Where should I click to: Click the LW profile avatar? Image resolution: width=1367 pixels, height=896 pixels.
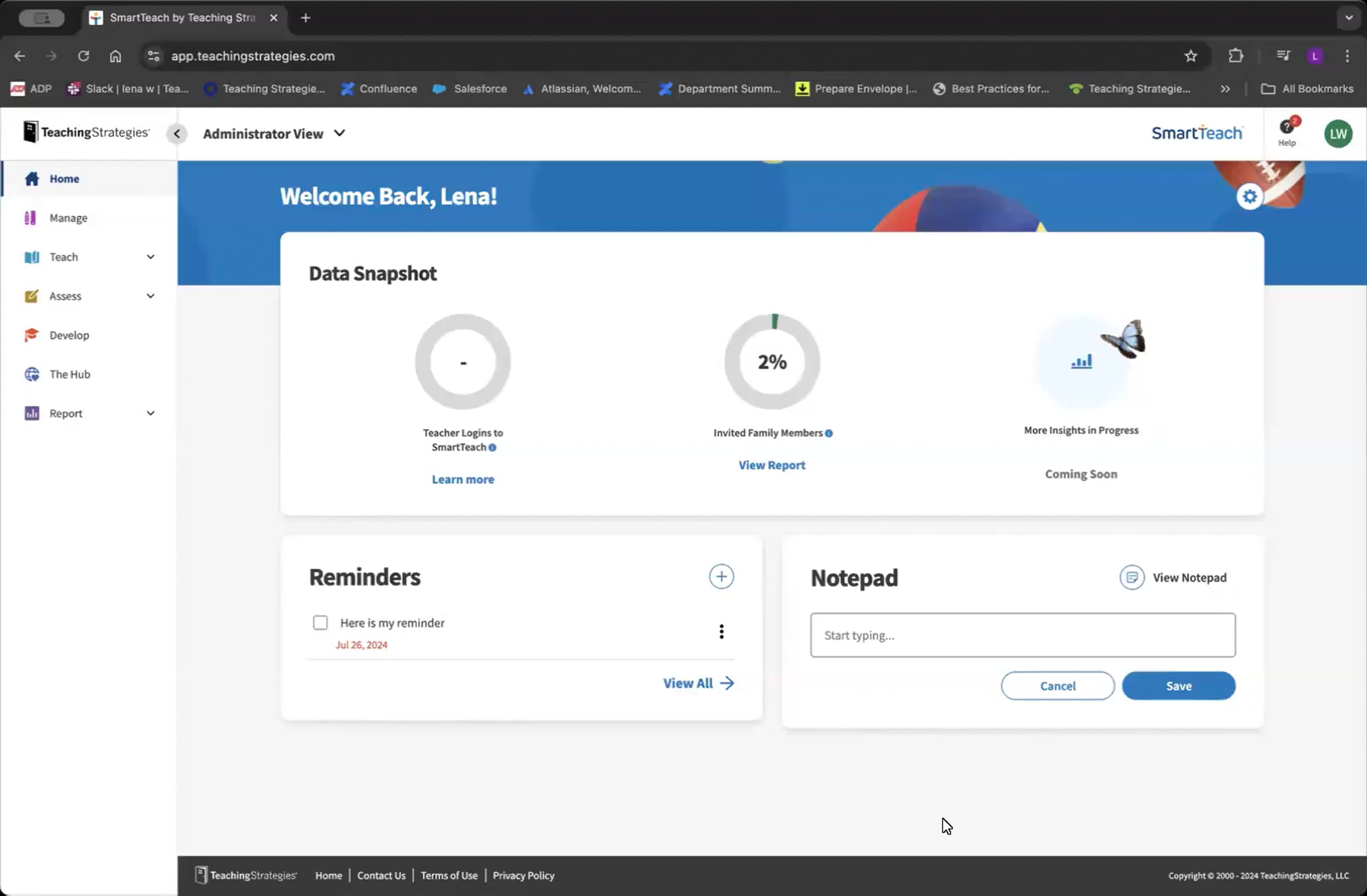(1339, 133)
